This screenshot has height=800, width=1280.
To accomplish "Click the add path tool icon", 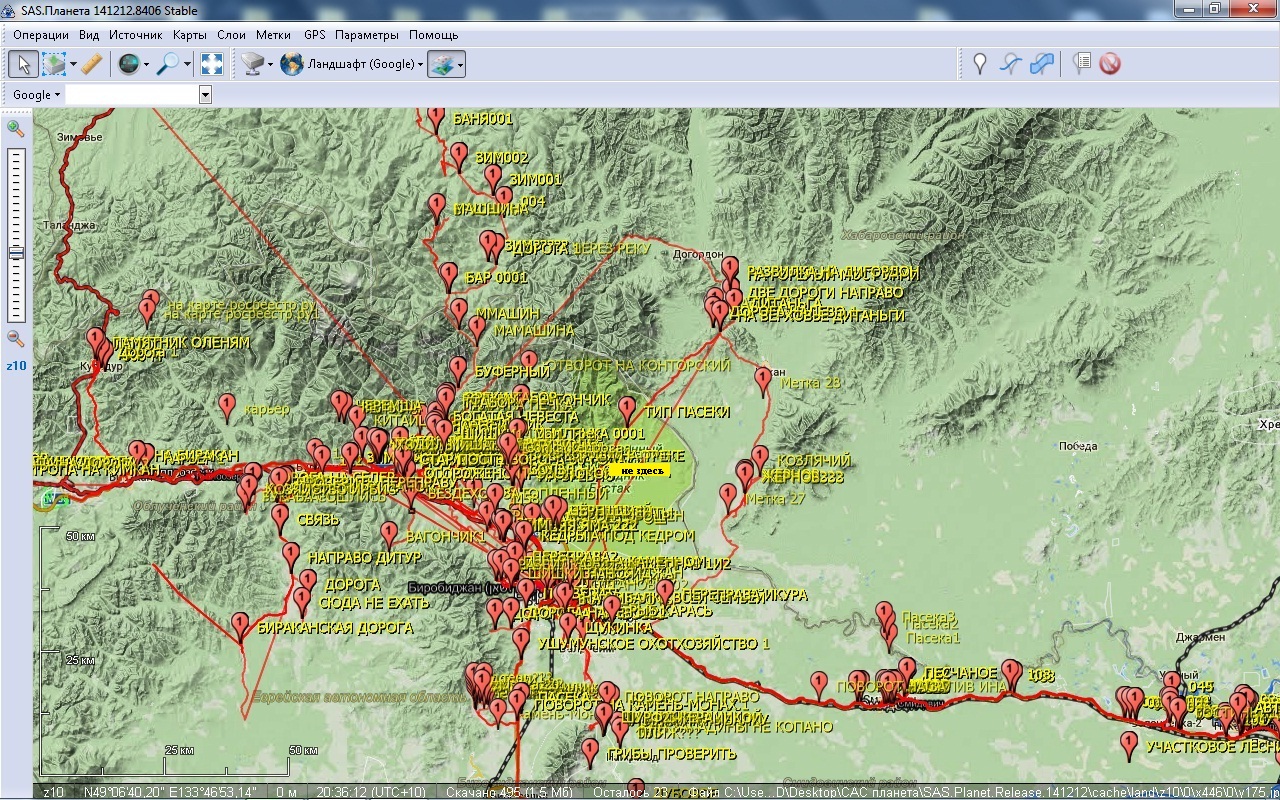I will pyautogui.click(x=1011, y=64).
